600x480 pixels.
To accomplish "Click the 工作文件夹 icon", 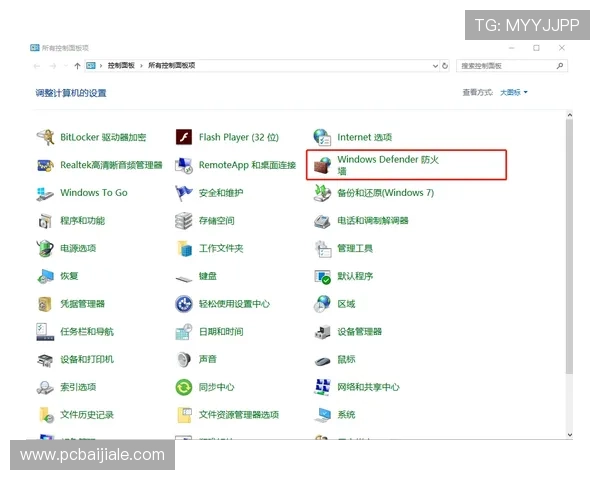I will click(184, 248).
